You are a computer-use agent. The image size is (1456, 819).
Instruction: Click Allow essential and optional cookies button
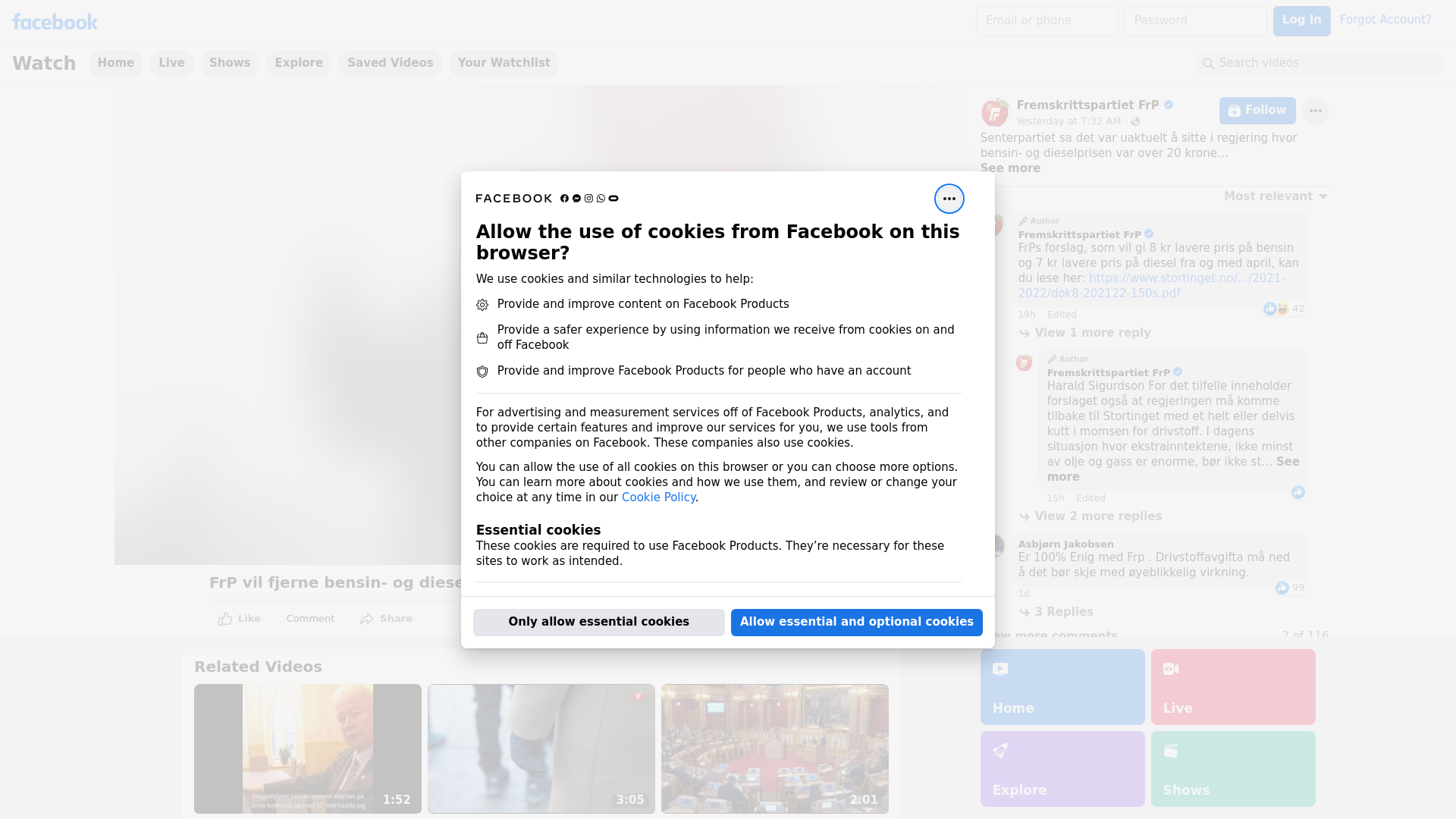point(857,623)
